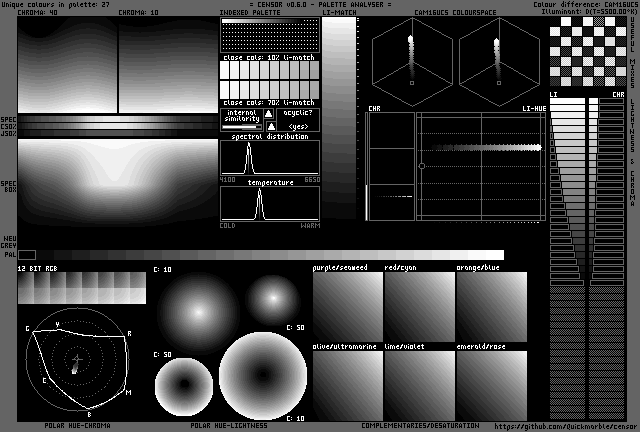Click the 'close cols: 10% li-match' label

click(269, 58)
